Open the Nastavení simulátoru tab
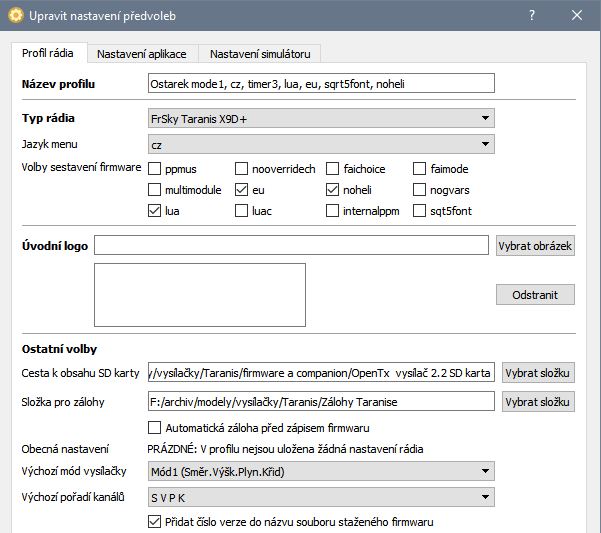This screenshot has height=533, width=601. pyautogui.click(x=259, y=53)
